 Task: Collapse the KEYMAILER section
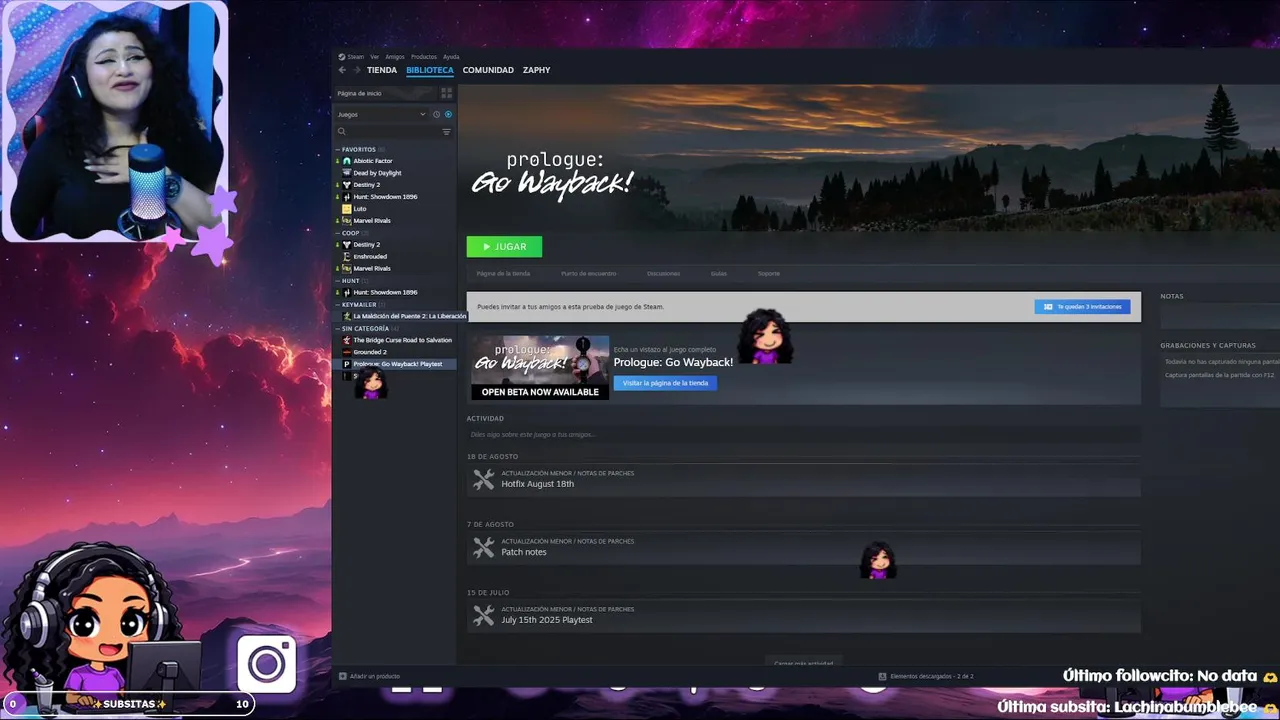[x=338, y=305]
